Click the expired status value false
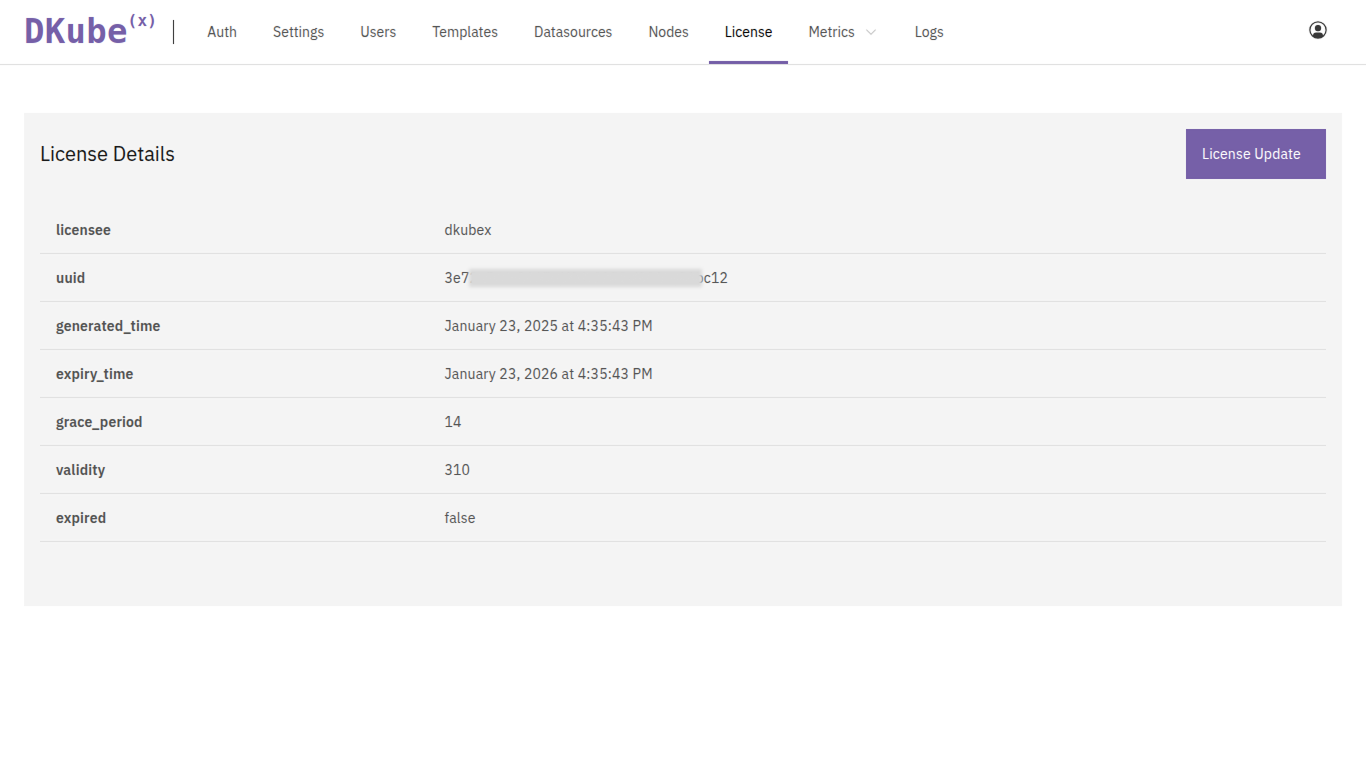The height and width of the screenshot is (768, 1366). 460,518
